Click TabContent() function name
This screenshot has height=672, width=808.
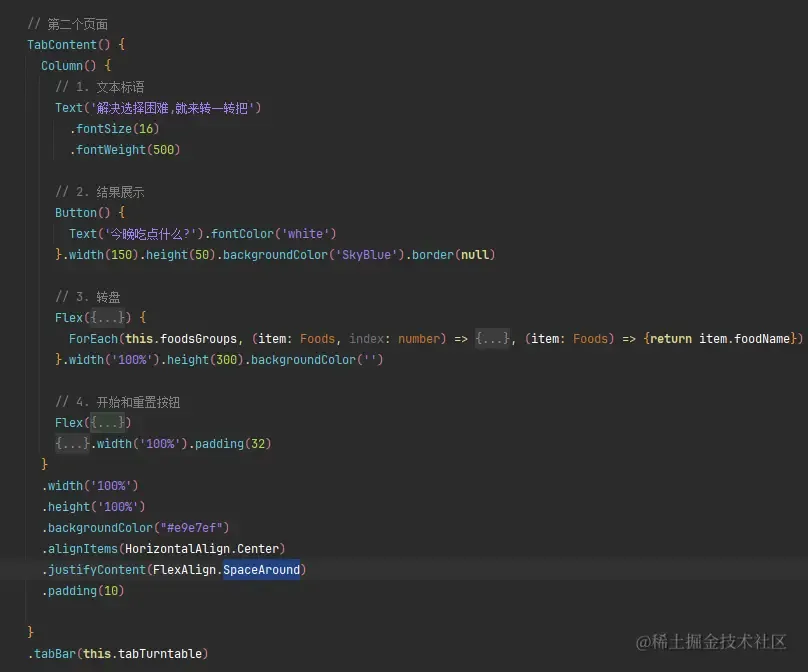62,45
